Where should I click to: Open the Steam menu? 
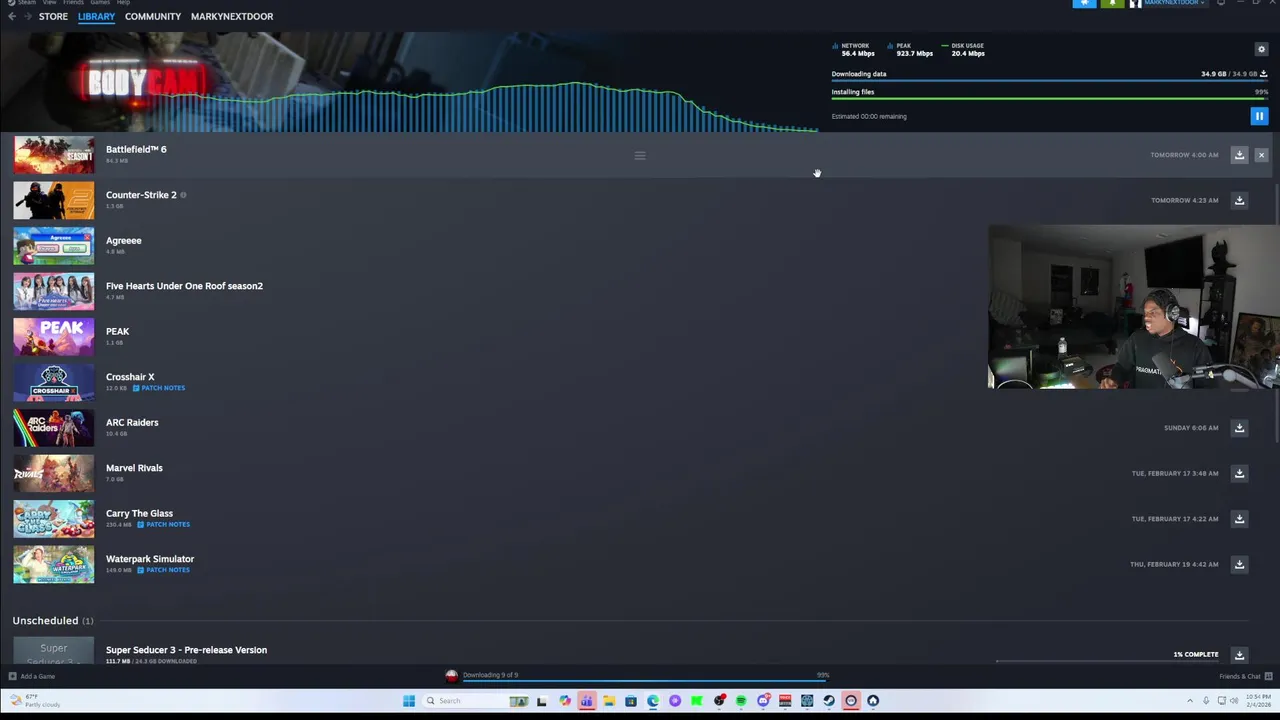(x=27, y=3)
